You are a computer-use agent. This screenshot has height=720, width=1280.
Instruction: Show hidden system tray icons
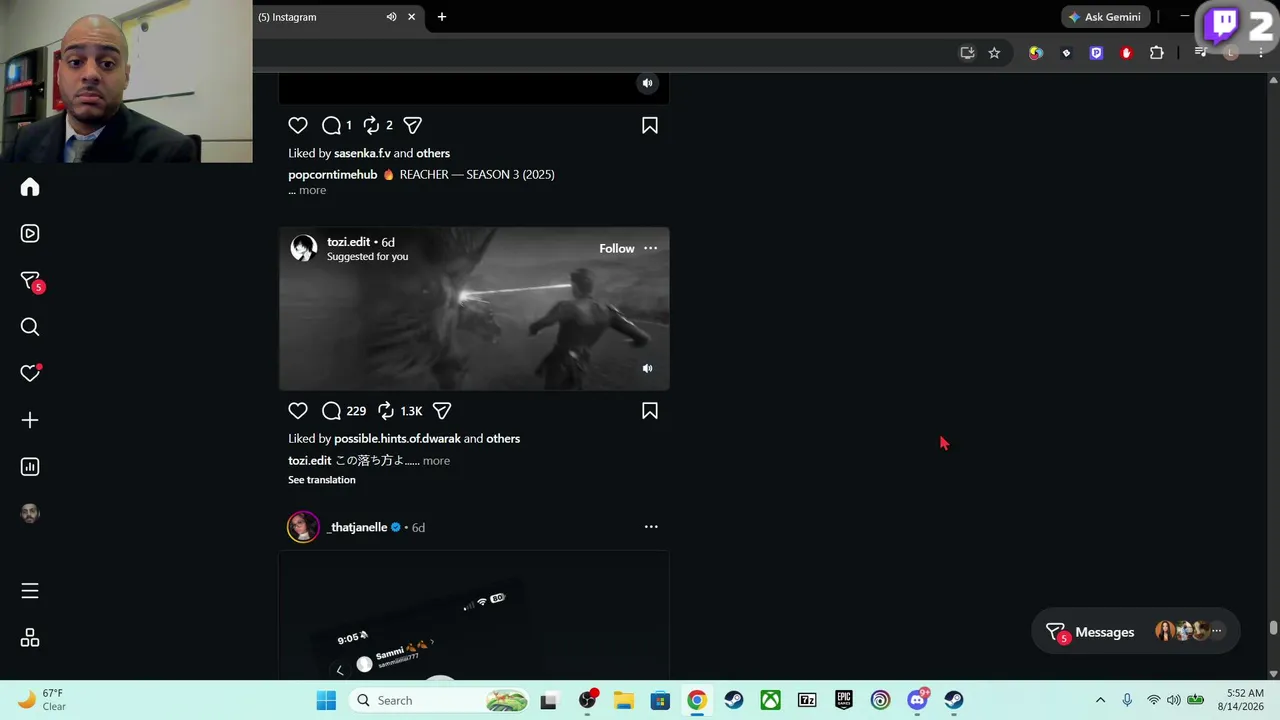coord(1101,700)
